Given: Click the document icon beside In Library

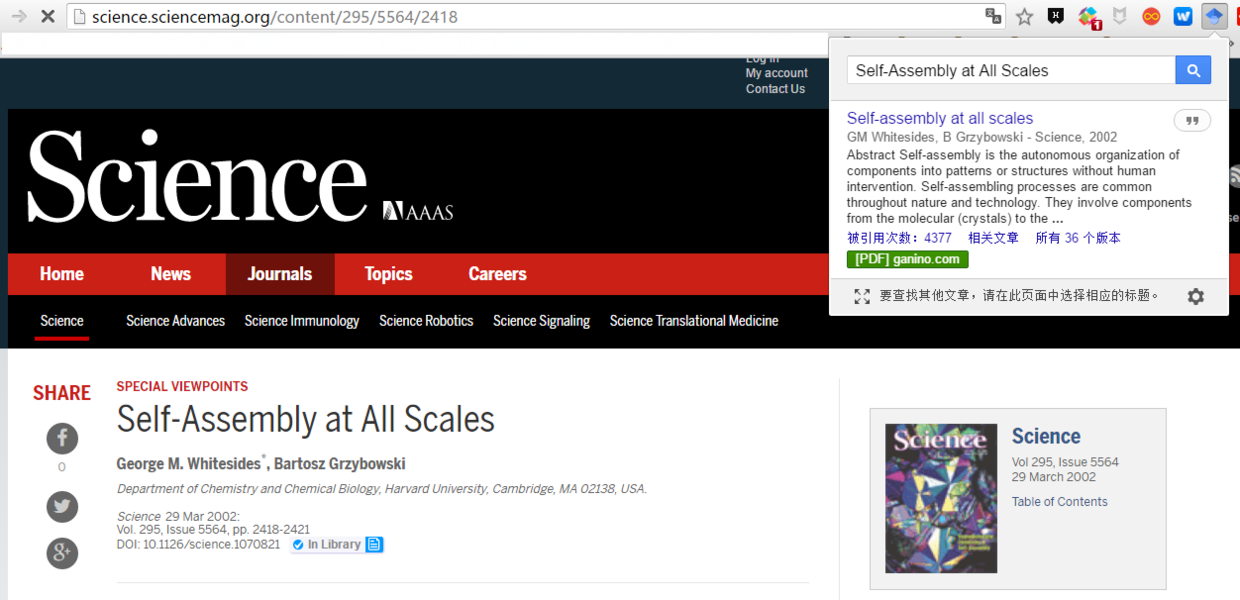Looking at the screenshot, I should click(x=374, y=545).
